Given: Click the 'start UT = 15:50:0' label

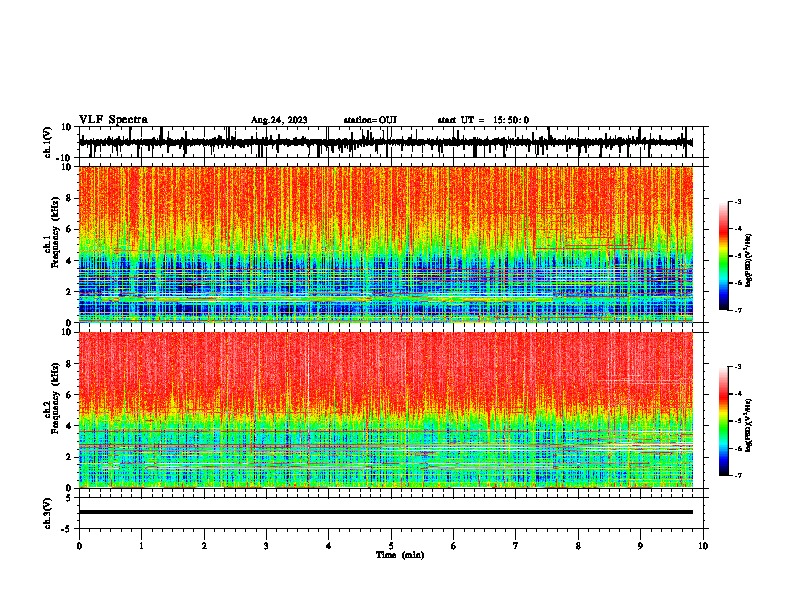Looking at the screenshot, I should (483, 120).
